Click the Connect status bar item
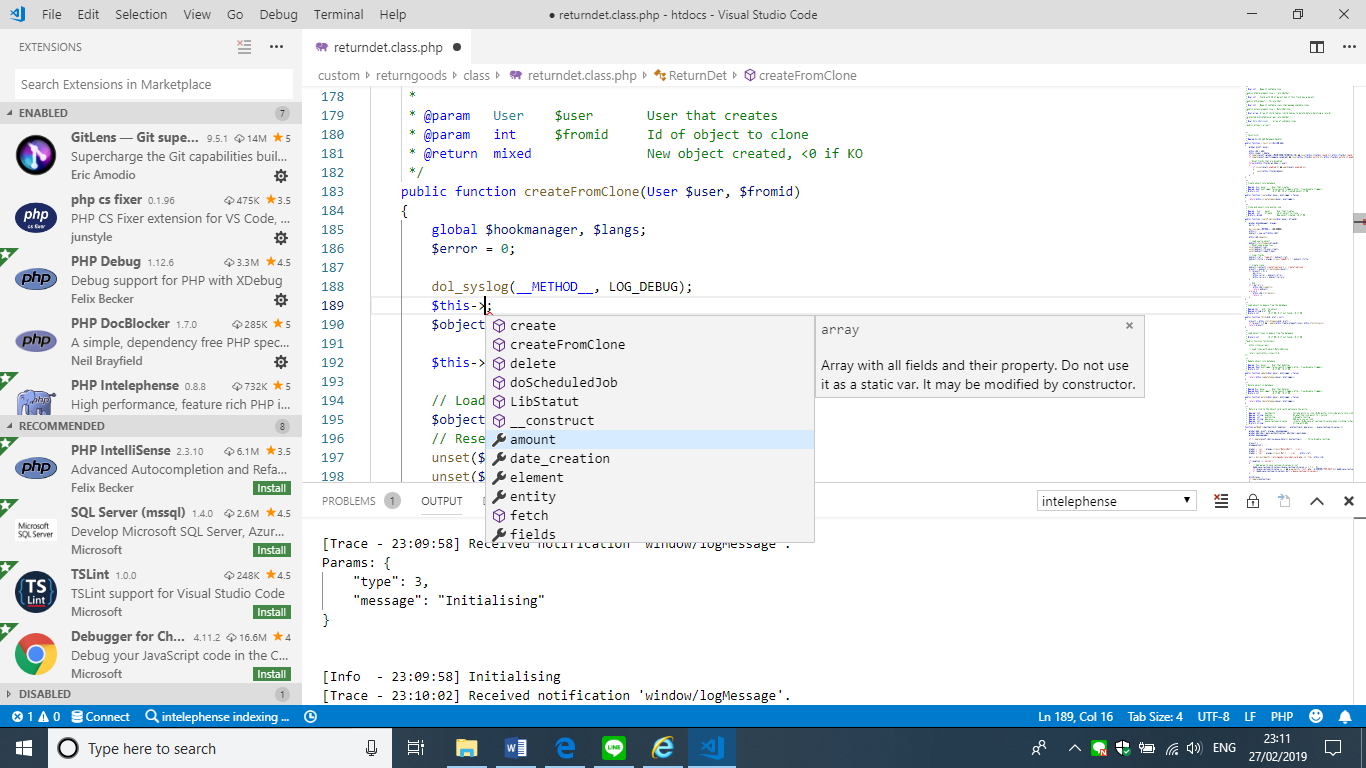The image size is (1366, 768). (x=99, y=717)
